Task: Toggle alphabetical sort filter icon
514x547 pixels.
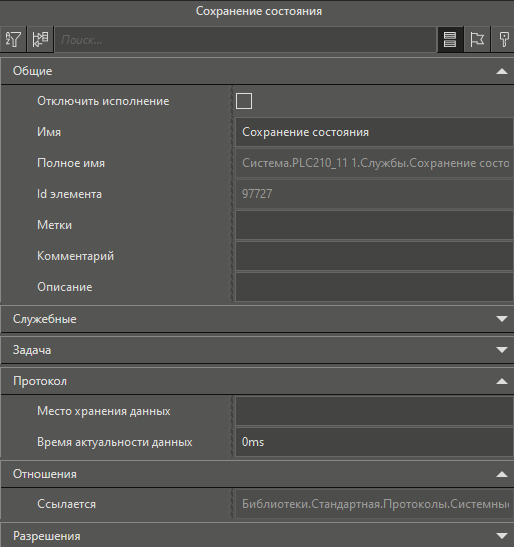Action: 13,39
